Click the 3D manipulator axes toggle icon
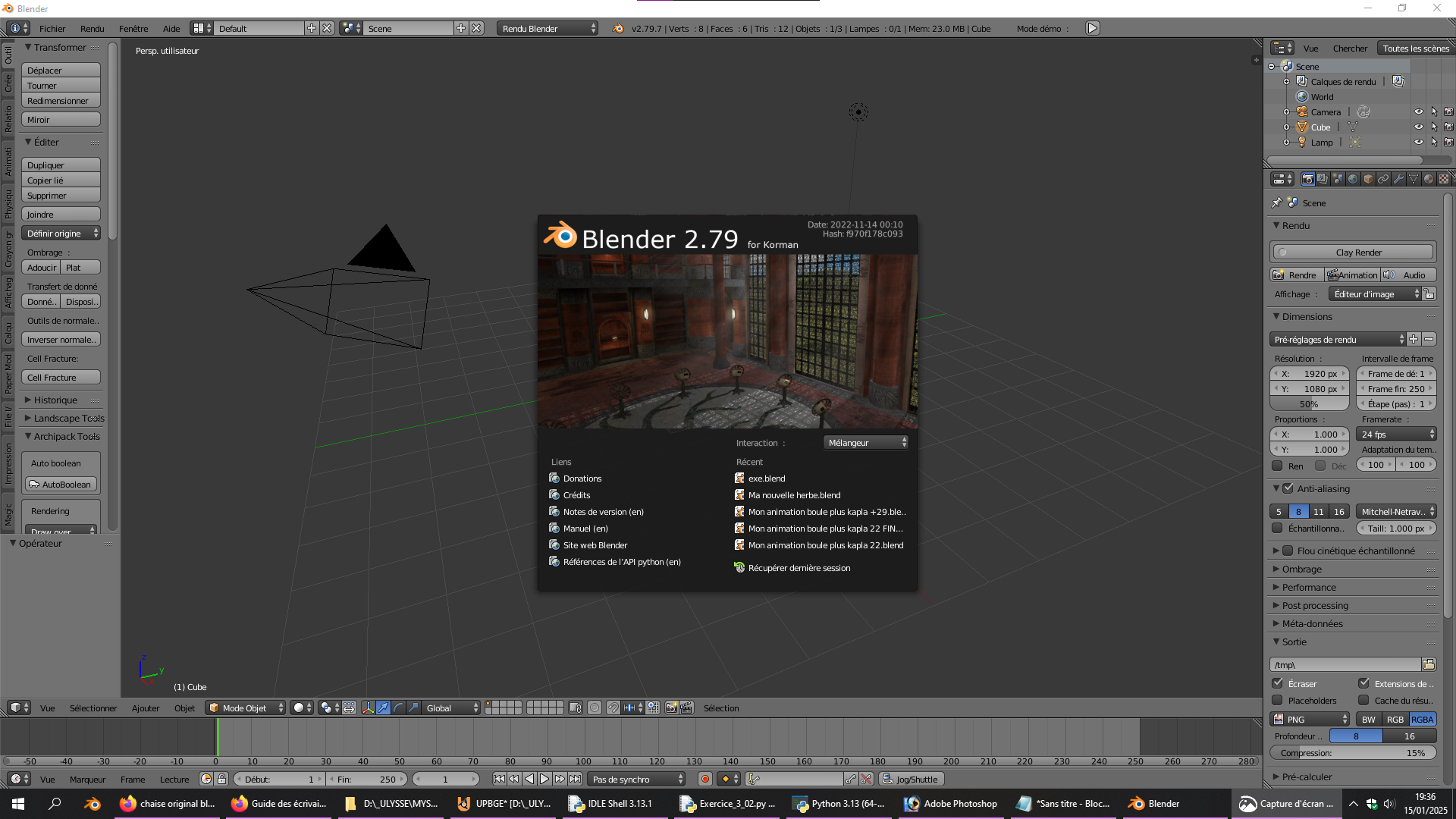 369,708
